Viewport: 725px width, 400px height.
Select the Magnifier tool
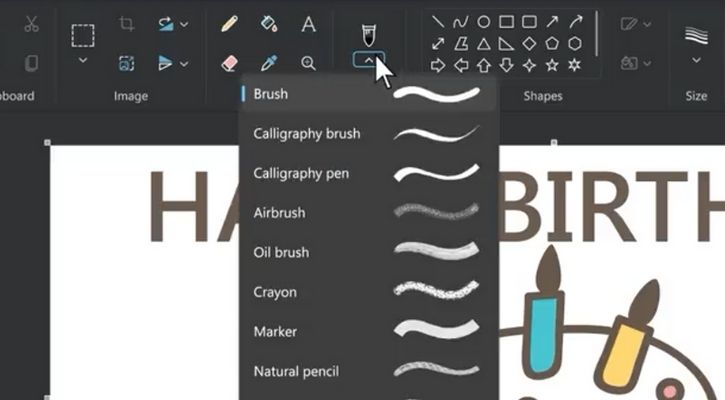(308, 63)
